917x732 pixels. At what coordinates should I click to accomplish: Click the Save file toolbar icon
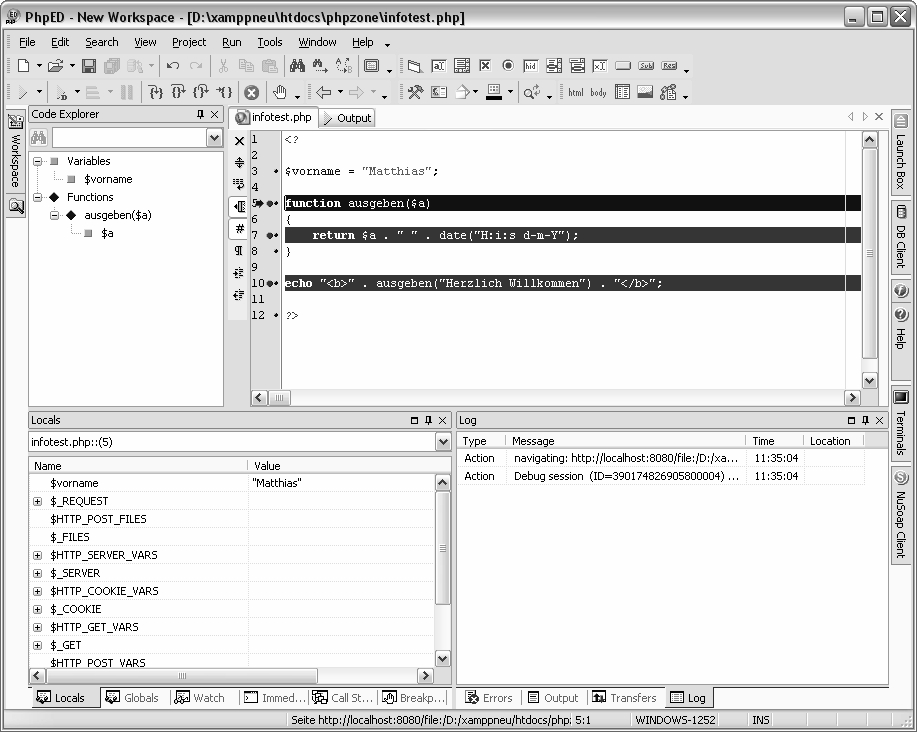pos(88,66)
